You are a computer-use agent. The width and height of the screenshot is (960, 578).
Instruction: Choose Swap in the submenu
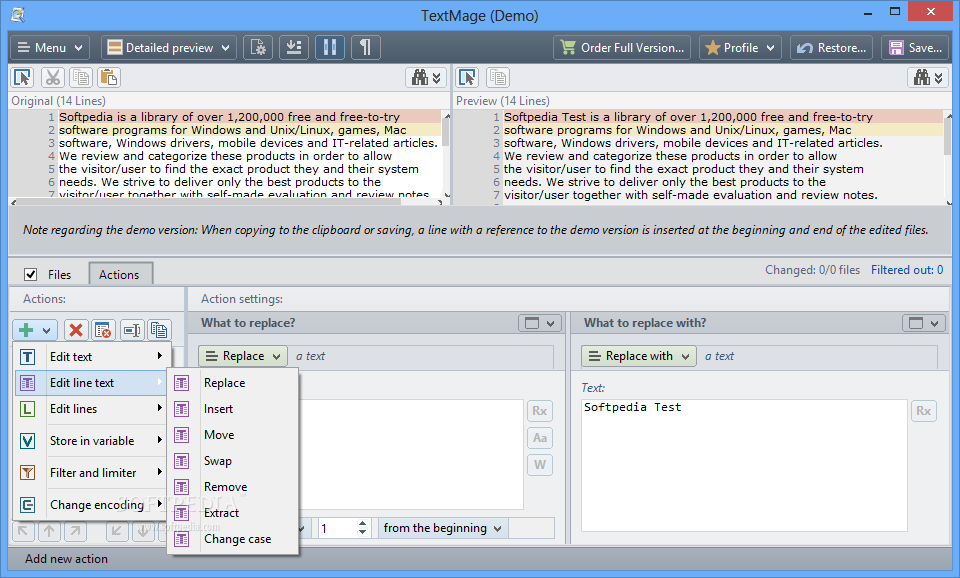pyautogui.click(x=233, y=460)
